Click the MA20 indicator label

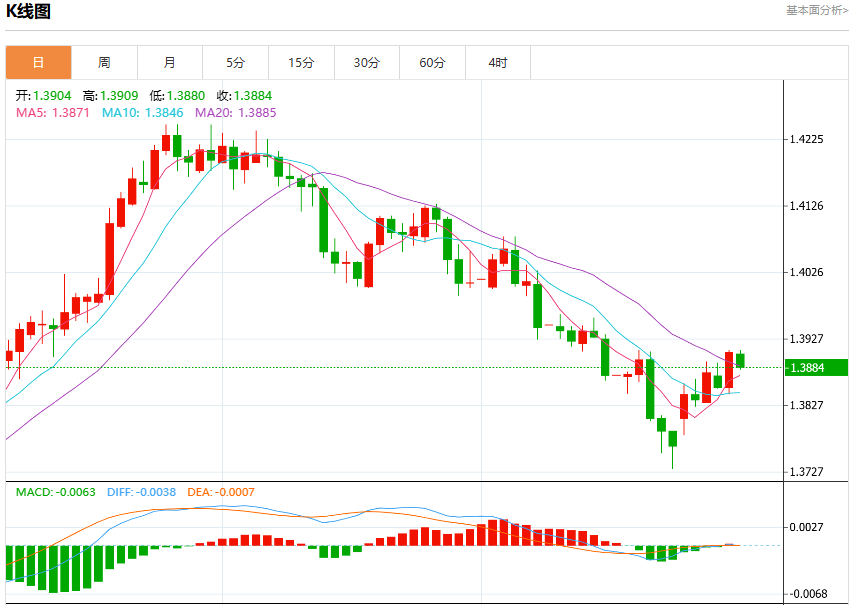(x=236, y=112)
